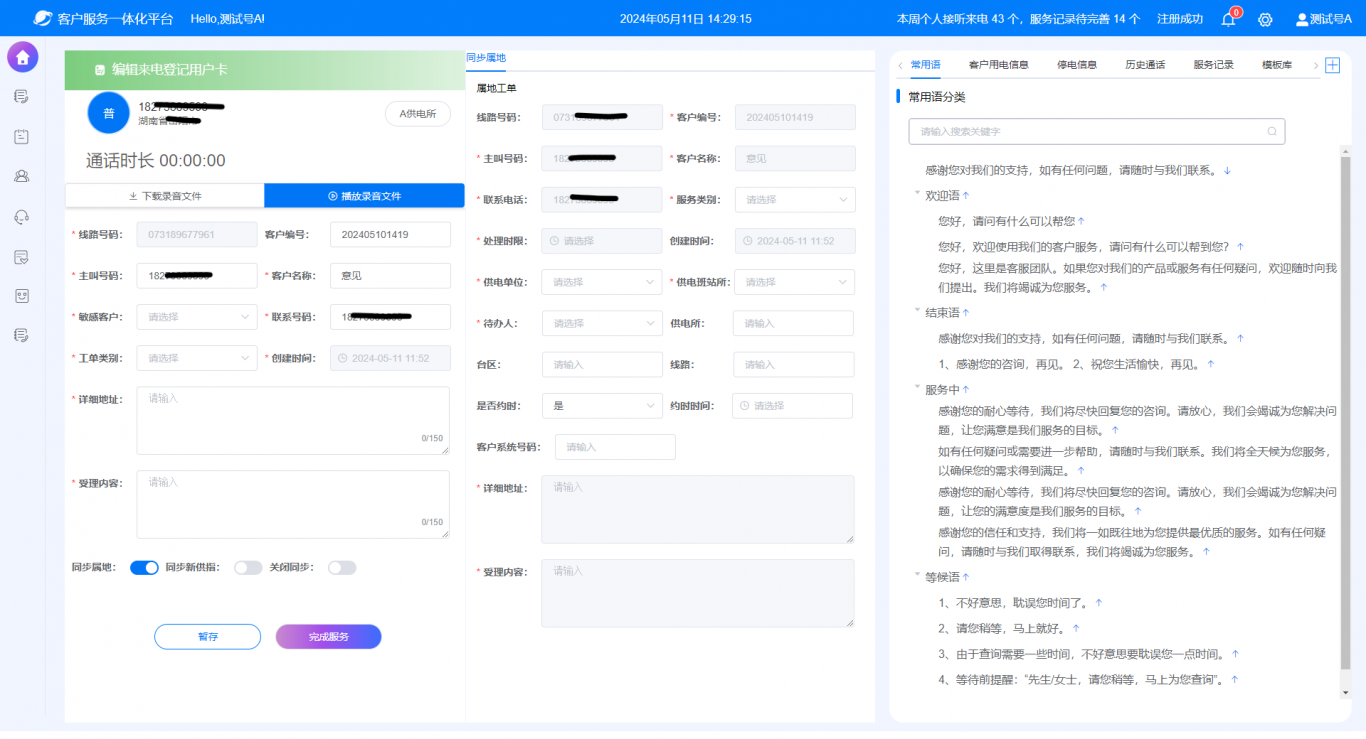Toggle the 同步新供指 switch
This screenshot has width=1366, height=739.
point(248,568)
